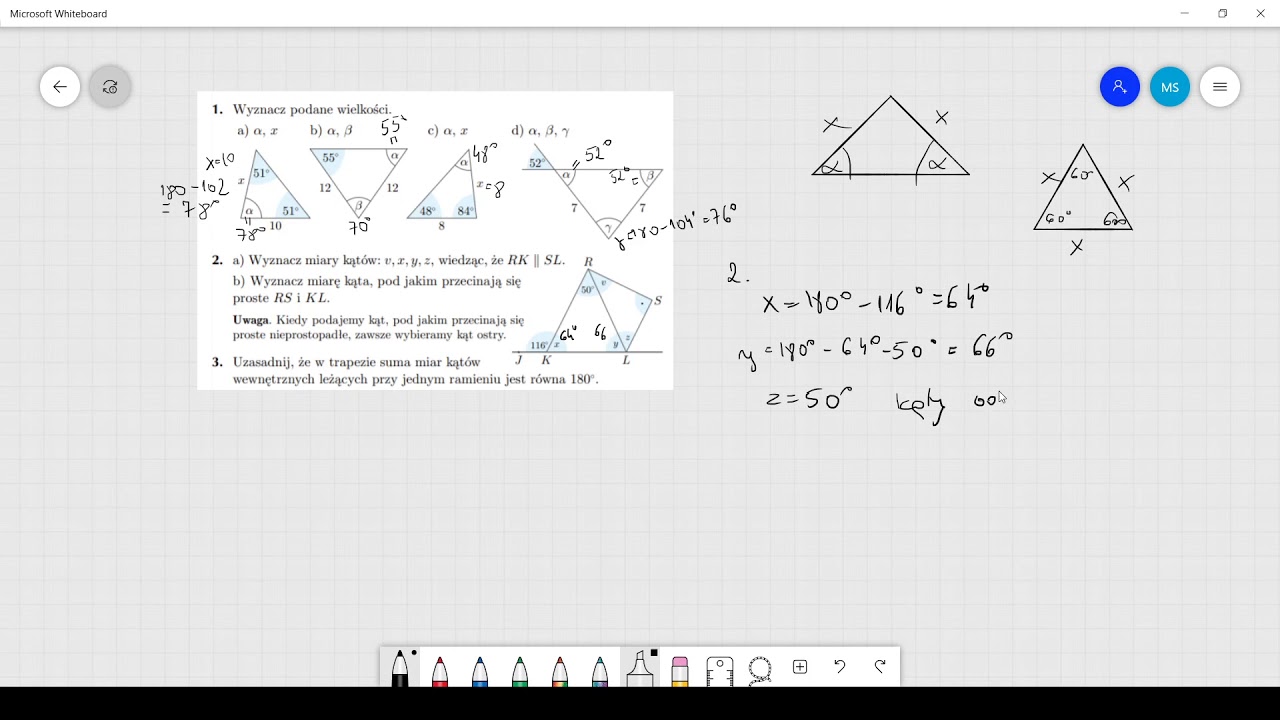The image size is (1280, 720).
Task: Click the handwritten 'x=180°-116°=64°' line
Action: tap(876, 298)
